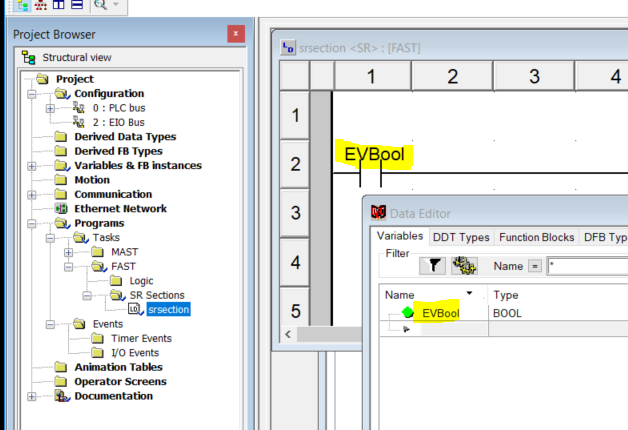The image size is (628, 430).
Task: Open the Operator Screens folder
Action: [x=120, y=382]
